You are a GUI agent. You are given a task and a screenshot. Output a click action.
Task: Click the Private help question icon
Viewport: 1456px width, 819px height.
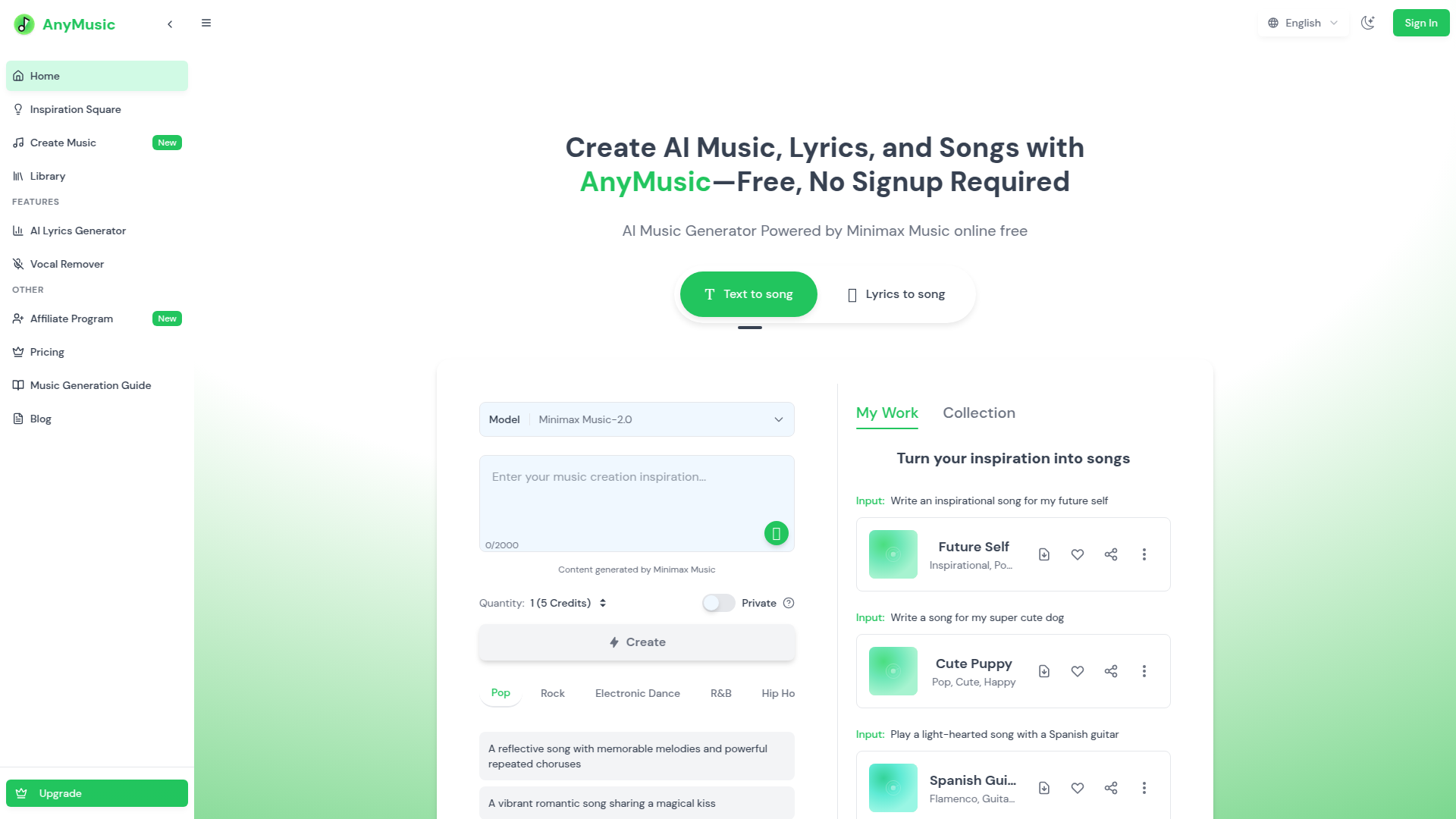coord(789,603)
